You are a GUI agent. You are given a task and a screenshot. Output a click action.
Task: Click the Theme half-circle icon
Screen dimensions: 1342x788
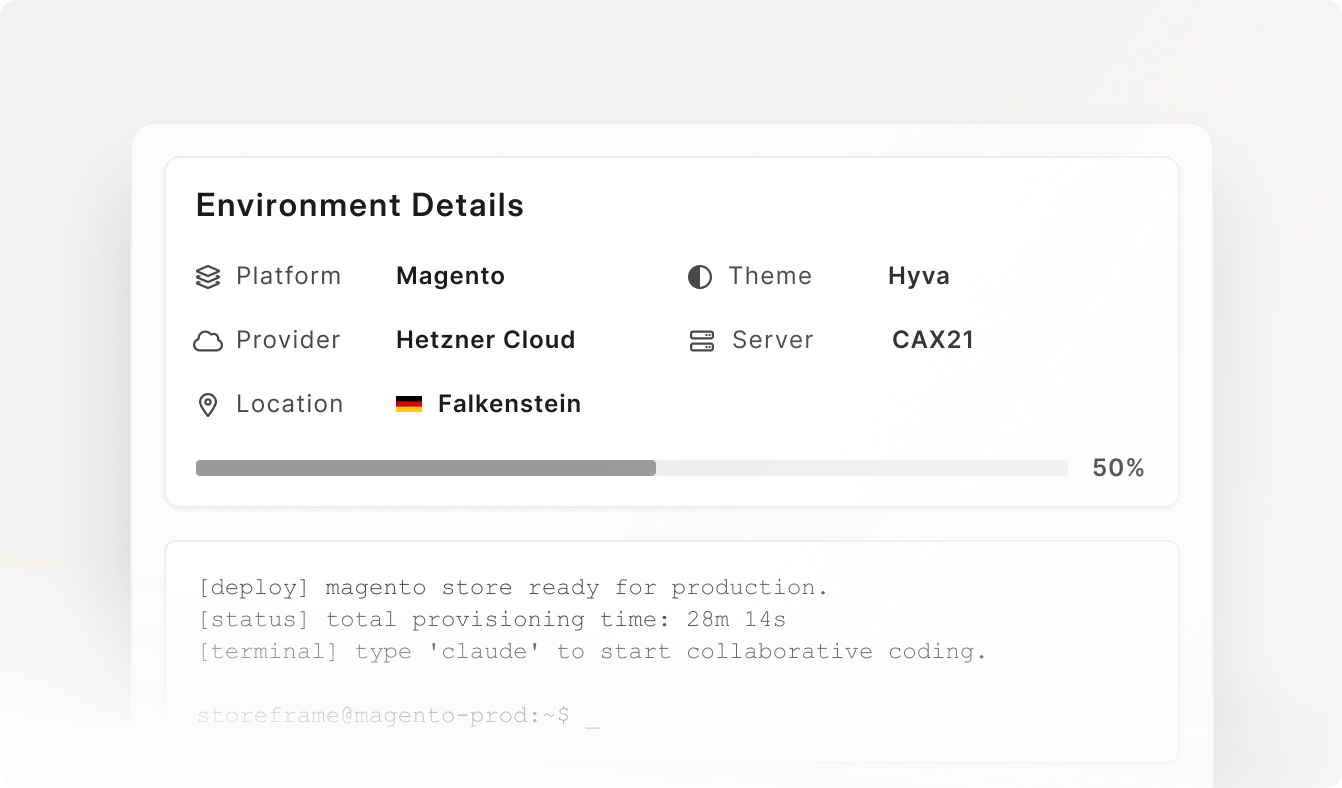(700, 277)
